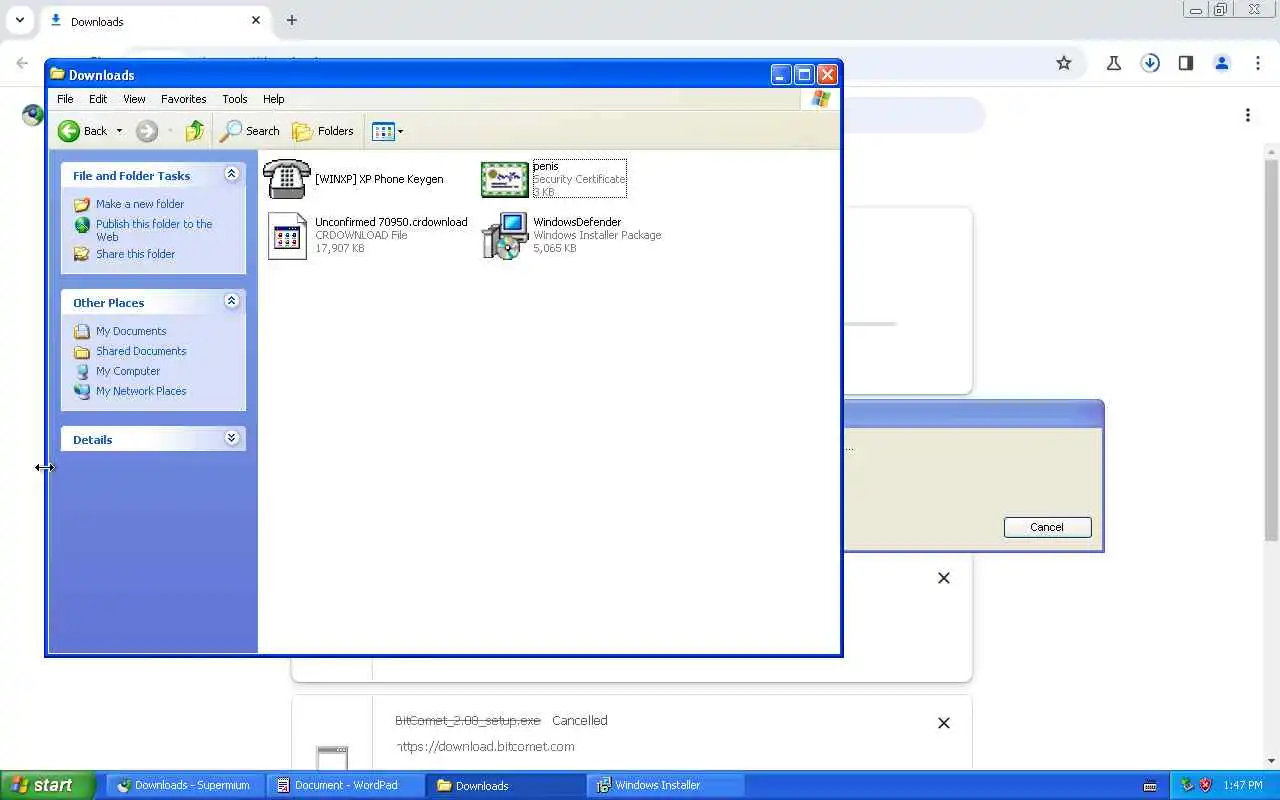Click the Downloads folder title bar icon
Image resolution: width=1280 pixels, height=800 pixels.
point(58,74)
